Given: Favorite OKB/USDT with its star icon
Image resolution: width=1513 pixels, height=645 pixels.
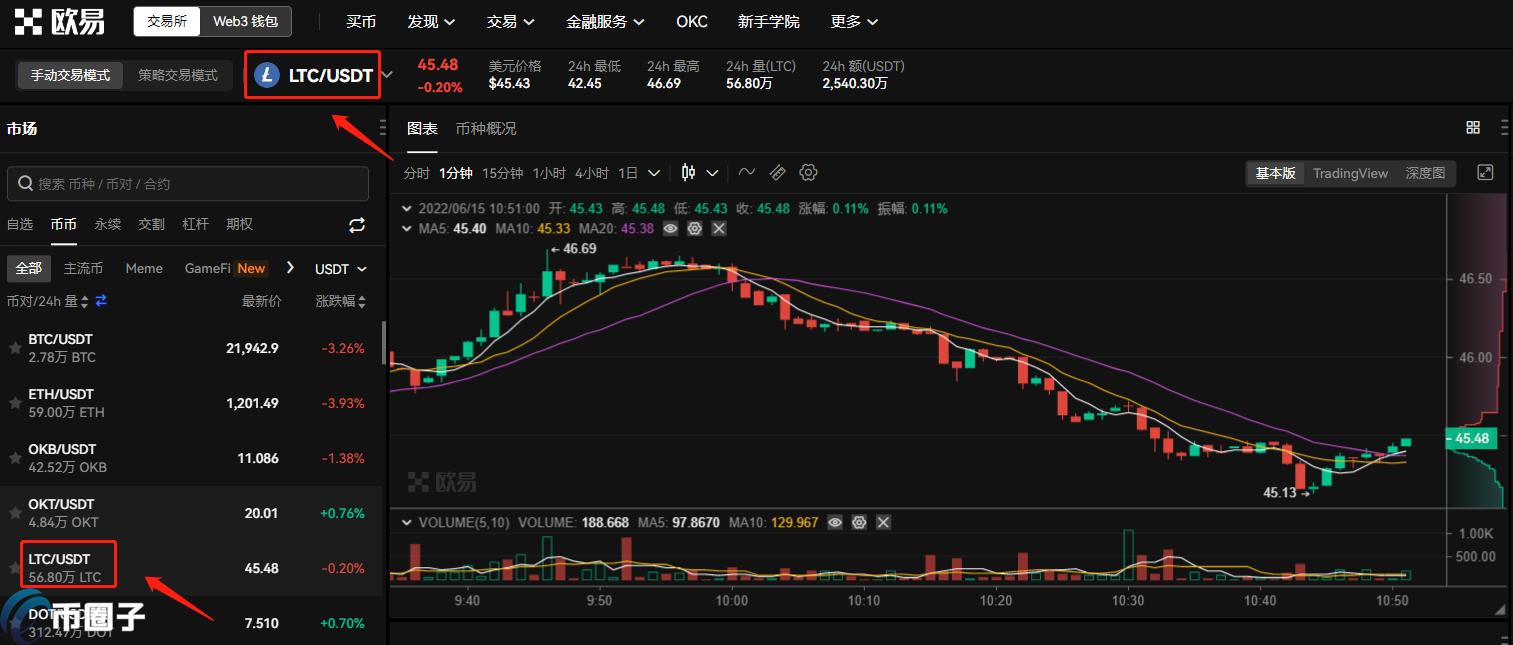Looking at the screenshot, I should point(15,458).
